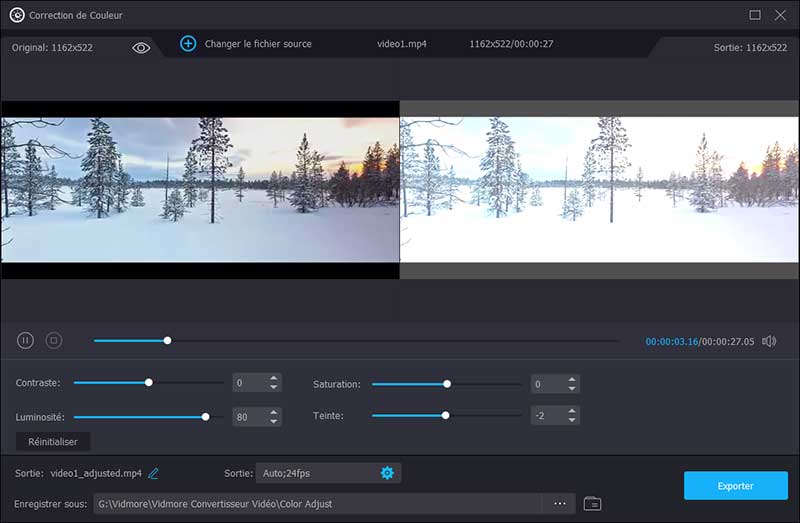Screen dimensions: 800x523
Task: Browse save path with three-dots button
Action: [x=559, y=504]
